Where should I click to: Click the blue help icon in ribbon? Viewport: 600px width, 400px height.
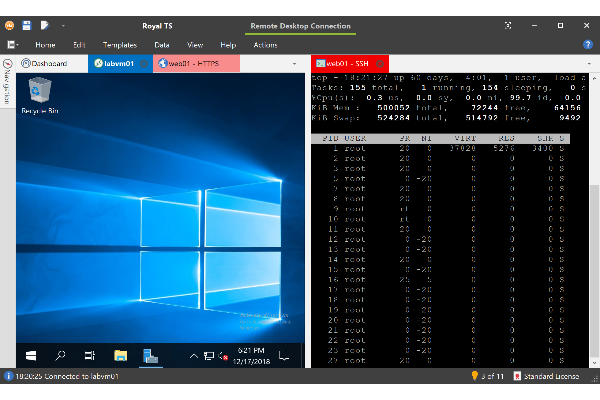pyautogui.click(x=588, y=45)
